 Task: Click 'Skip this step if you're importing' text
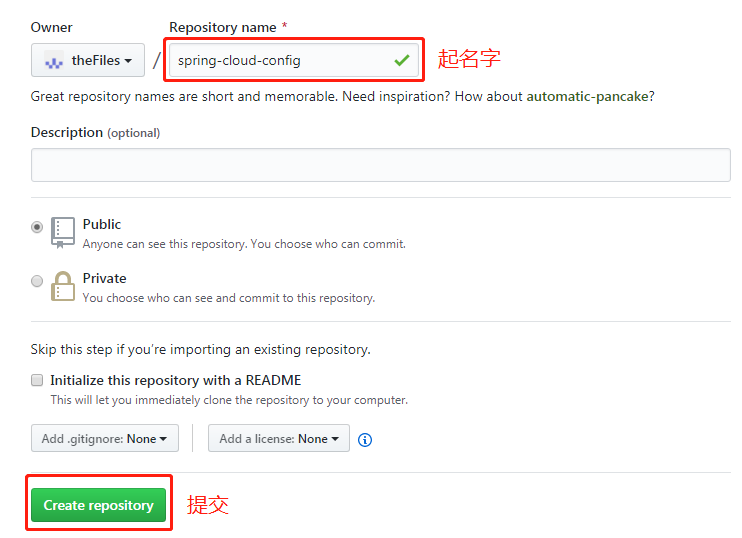pos(201,350)
